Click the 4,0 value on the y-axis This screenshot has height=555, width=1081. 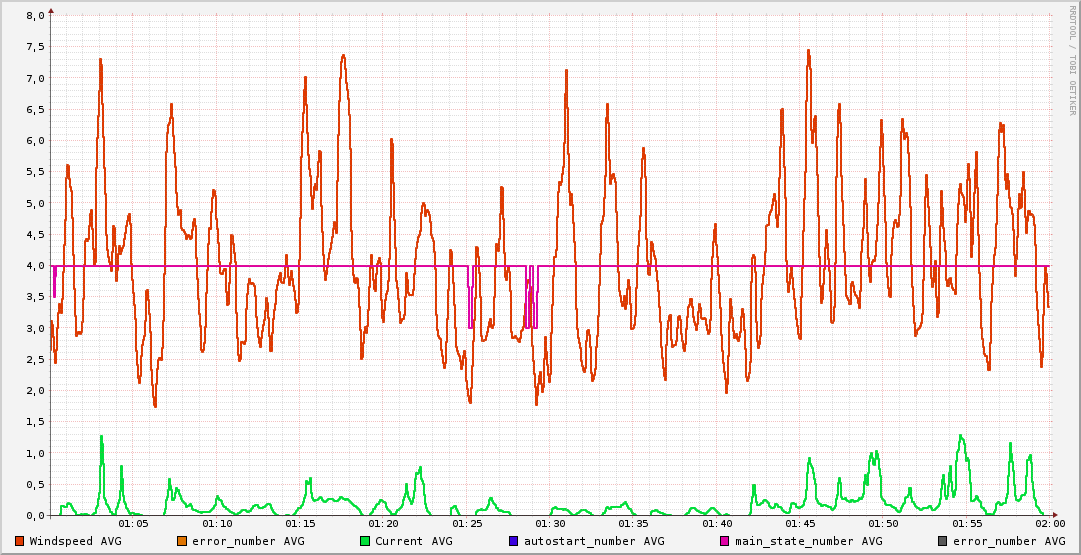34,266
